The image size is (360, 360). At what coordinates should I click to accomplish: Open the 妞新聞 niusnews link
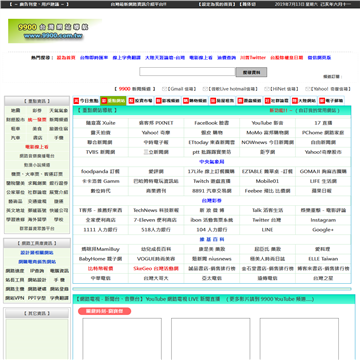point(212,259)
